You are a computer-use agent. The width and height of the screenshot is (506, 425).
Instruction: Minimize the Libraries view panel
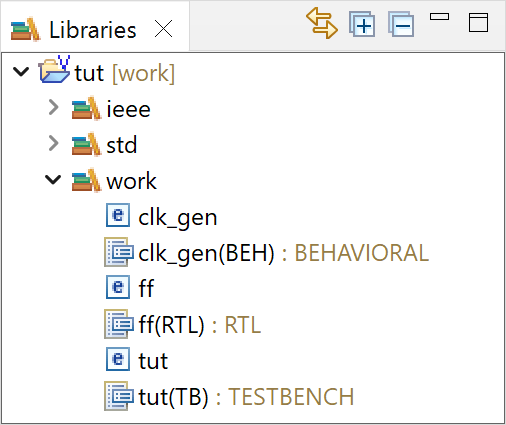pyautogui.click(x=439, y=17)
